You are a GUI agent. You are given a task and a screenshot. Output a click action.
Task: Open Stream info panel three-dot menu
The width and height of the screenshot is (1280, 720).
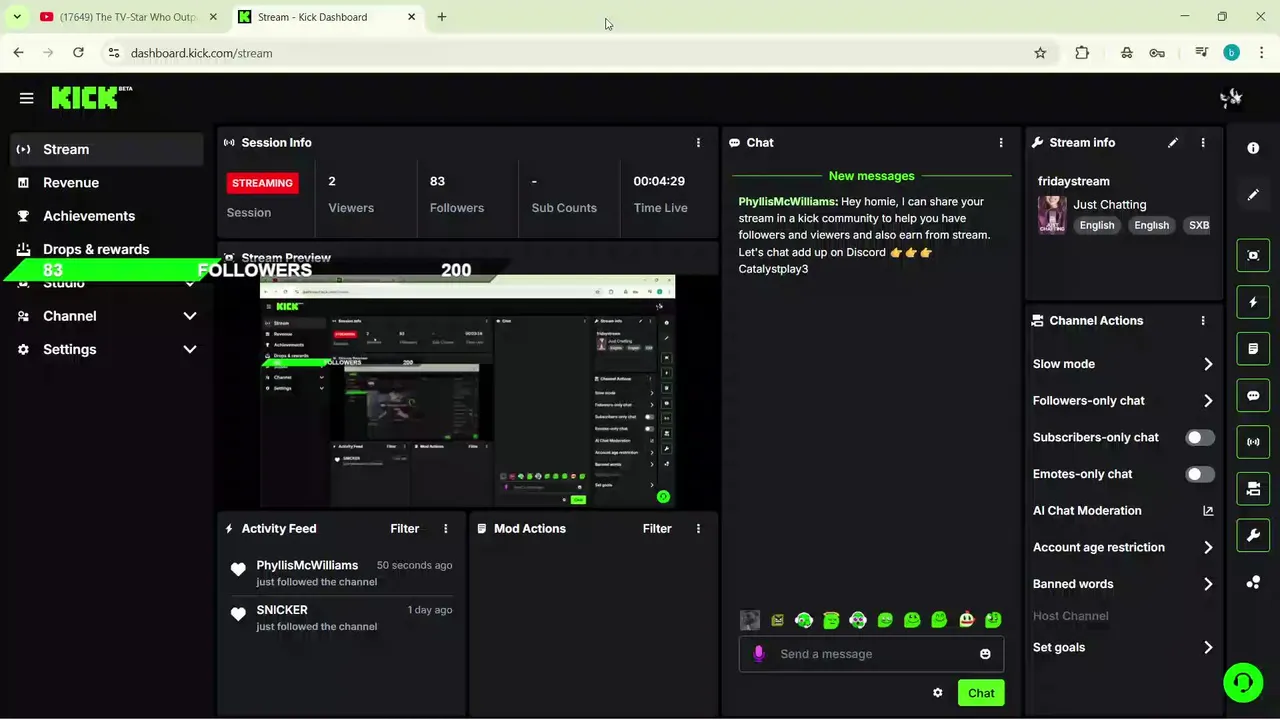point(1203,143)
